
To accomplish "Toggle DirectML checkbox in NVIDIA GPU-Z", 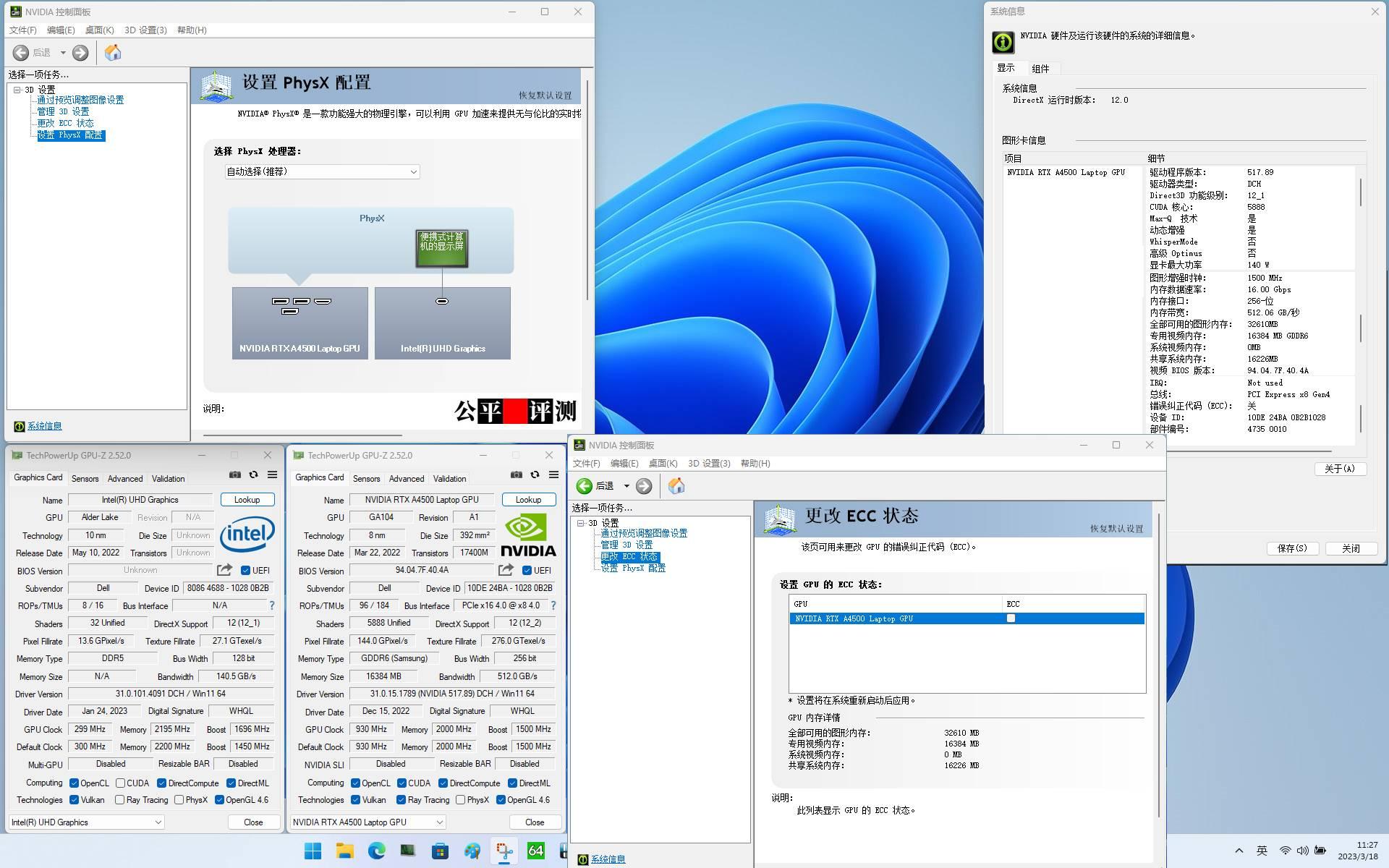I will point(512,783).
